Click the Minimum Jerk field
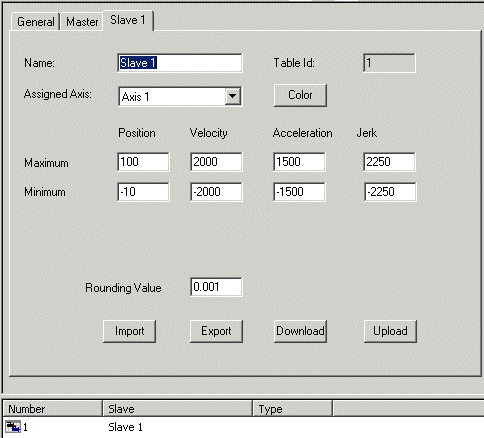484x438 pixels. click(x=390, y=192)
